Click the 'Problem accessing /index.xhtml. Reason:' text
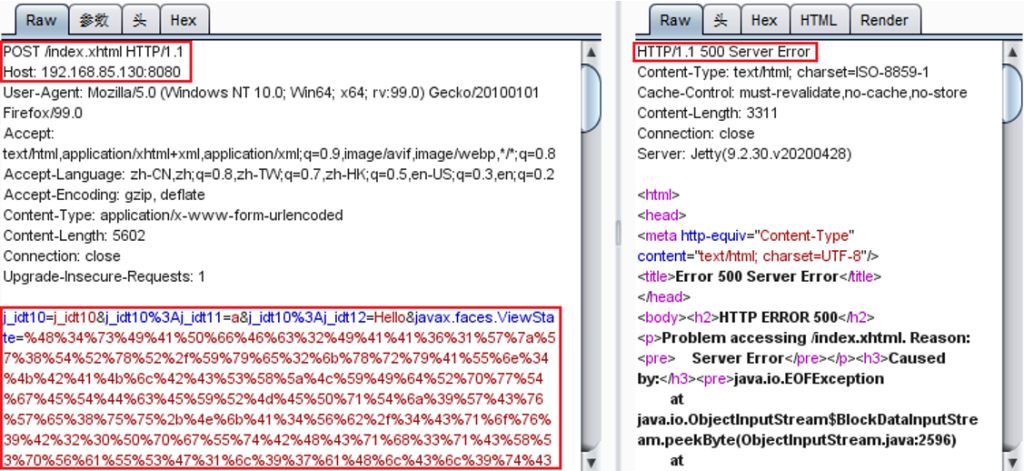The height and width of the screenshot is (471, 1024). pyautogui.click(x=816, y=338)
